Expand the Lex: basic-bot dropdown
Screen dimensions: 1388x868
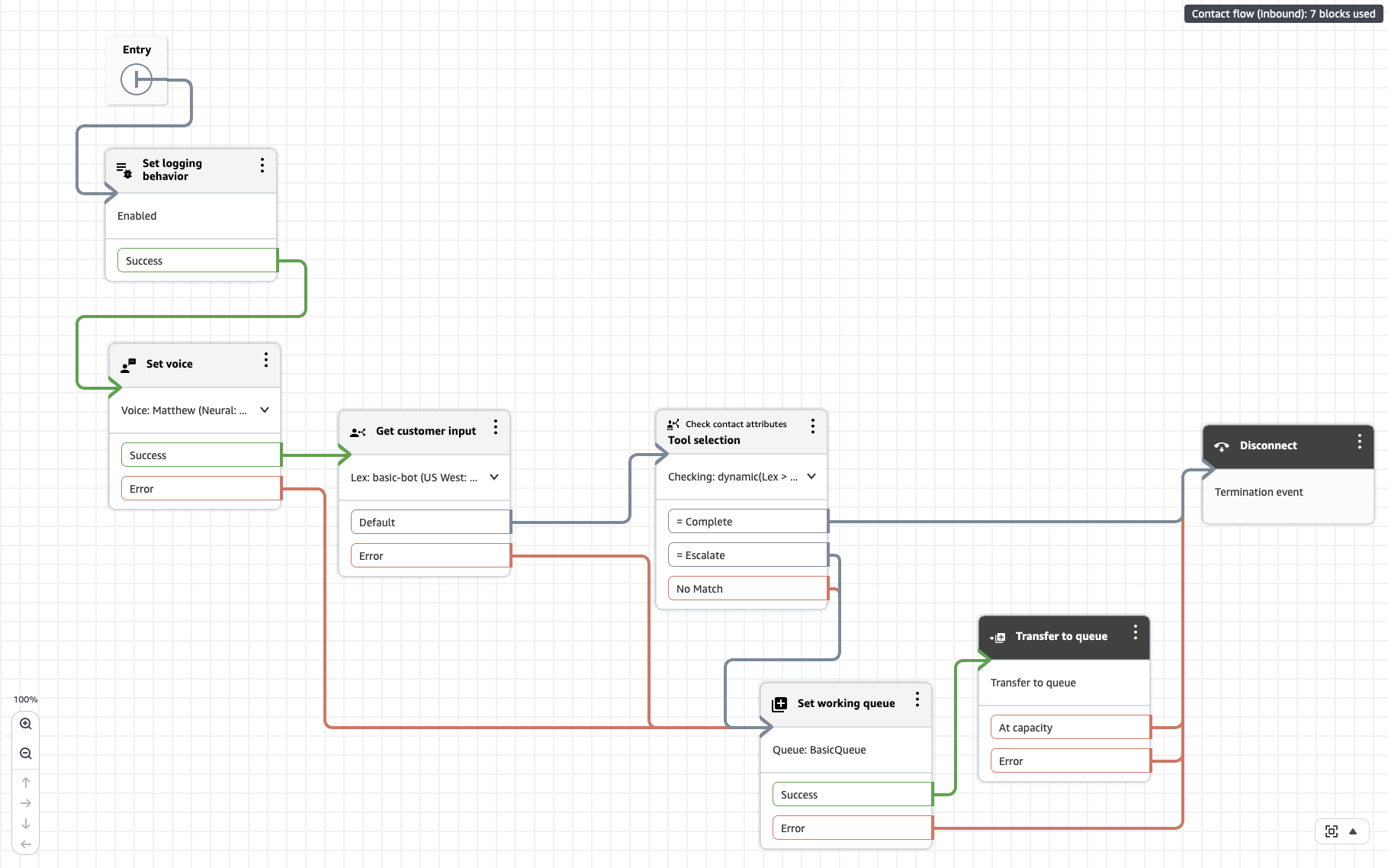[x=493, y=477]
